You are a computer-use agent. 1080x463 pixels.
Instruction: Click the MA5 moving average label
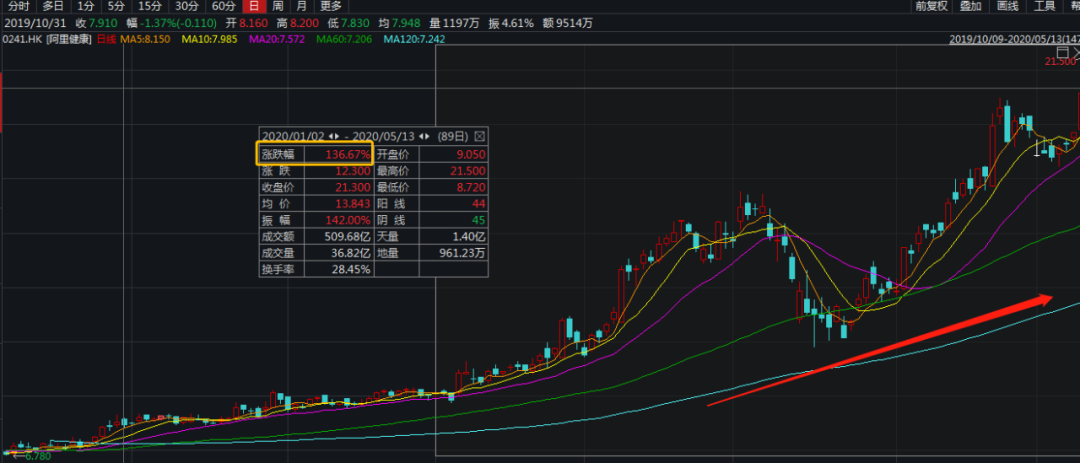146,39
